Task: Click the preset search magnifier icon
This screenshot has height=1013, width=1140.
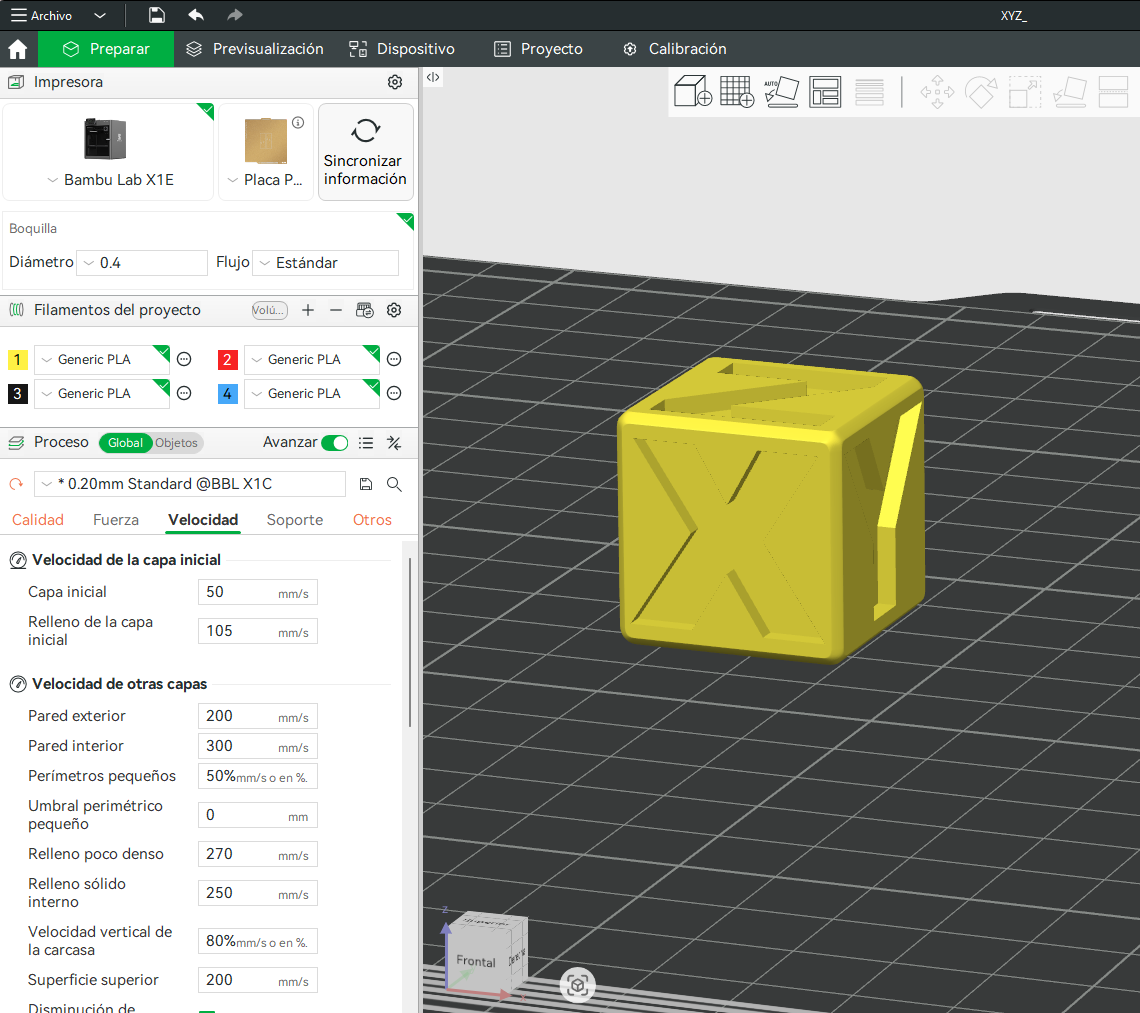Action: click(394, 483)
